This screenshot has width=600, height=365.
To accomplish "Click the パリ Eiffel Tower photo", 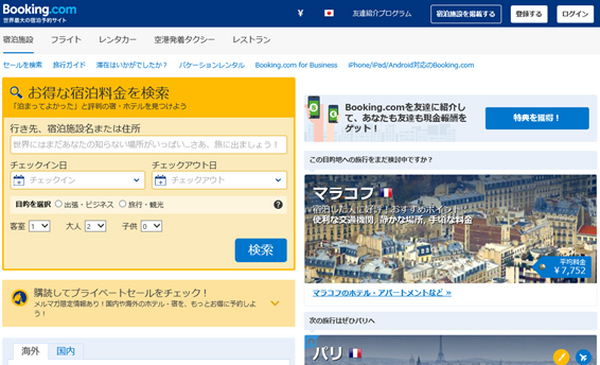I will 450,350.
